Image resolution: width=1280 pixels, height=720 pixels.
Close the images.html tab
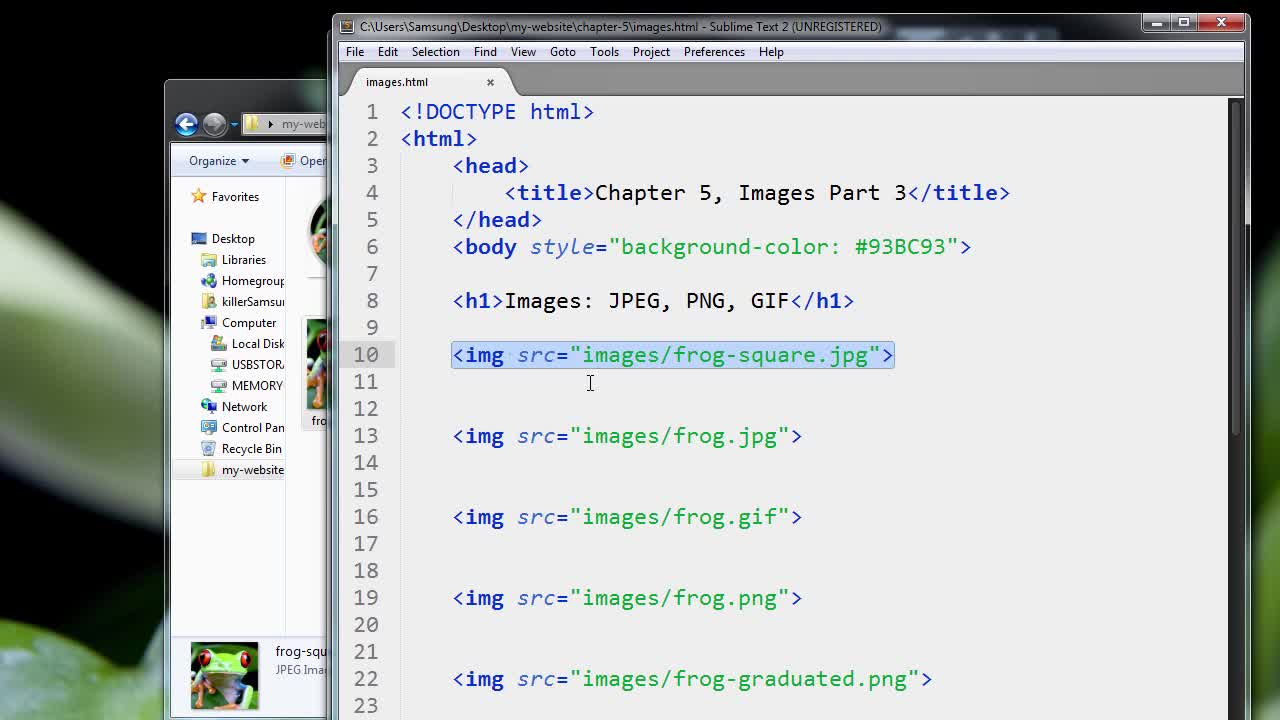(490, 82)
